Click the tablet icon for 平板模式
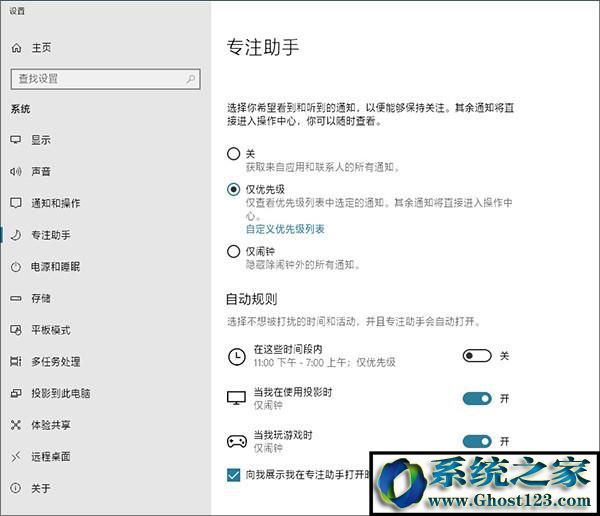This screenshot has width=600, height=516. point(16,330)
